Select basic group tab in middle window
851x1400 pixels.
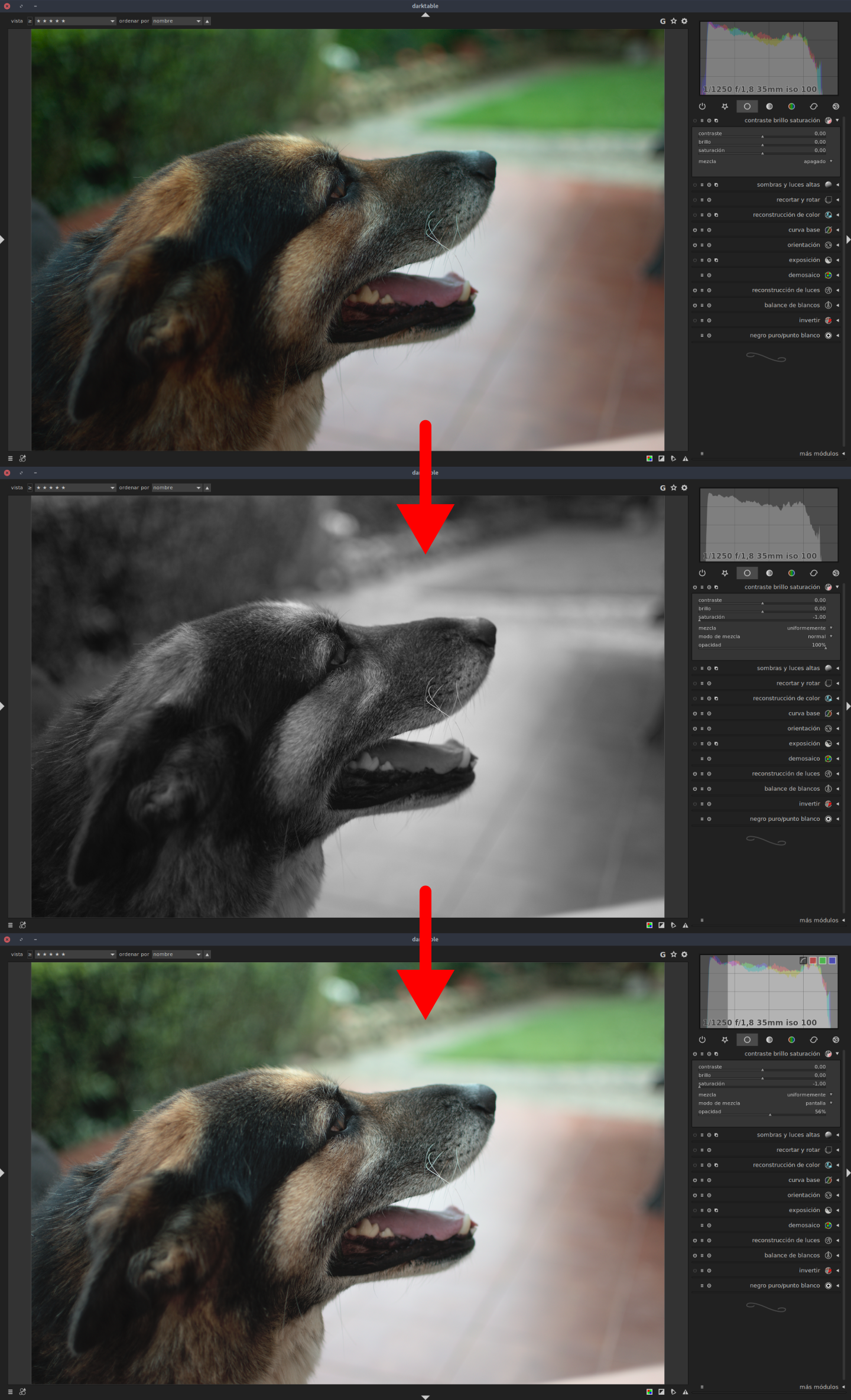point(747,573)
